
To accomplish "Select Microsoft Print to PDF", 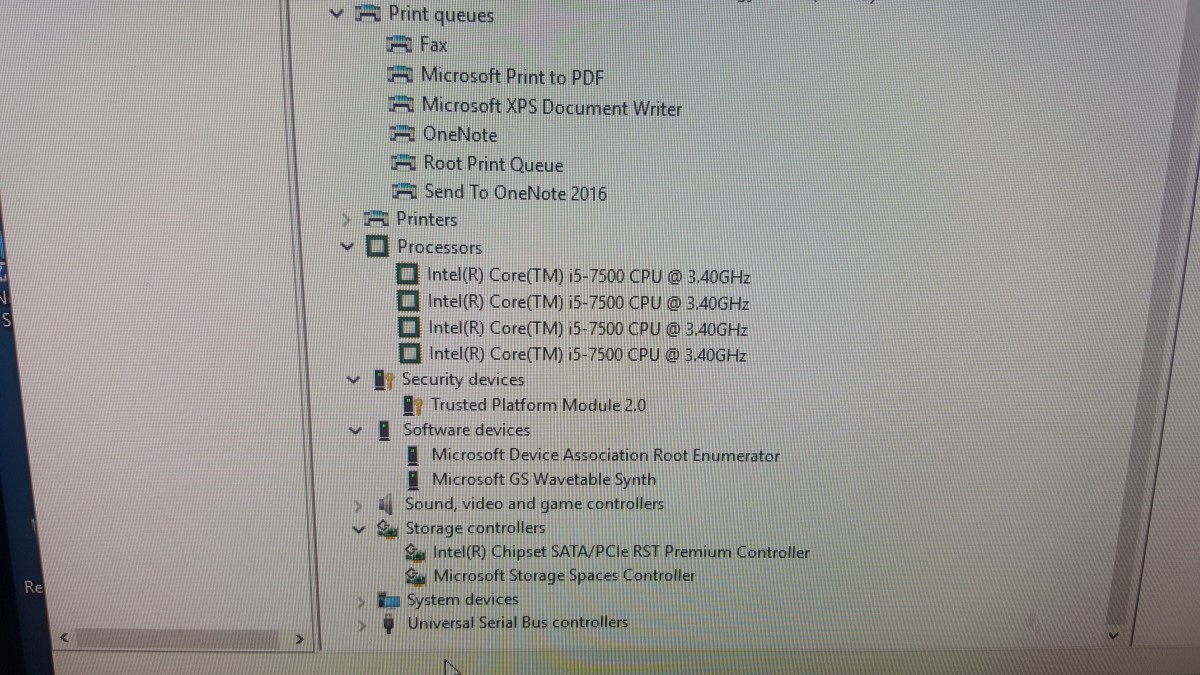I will [513, 76].
